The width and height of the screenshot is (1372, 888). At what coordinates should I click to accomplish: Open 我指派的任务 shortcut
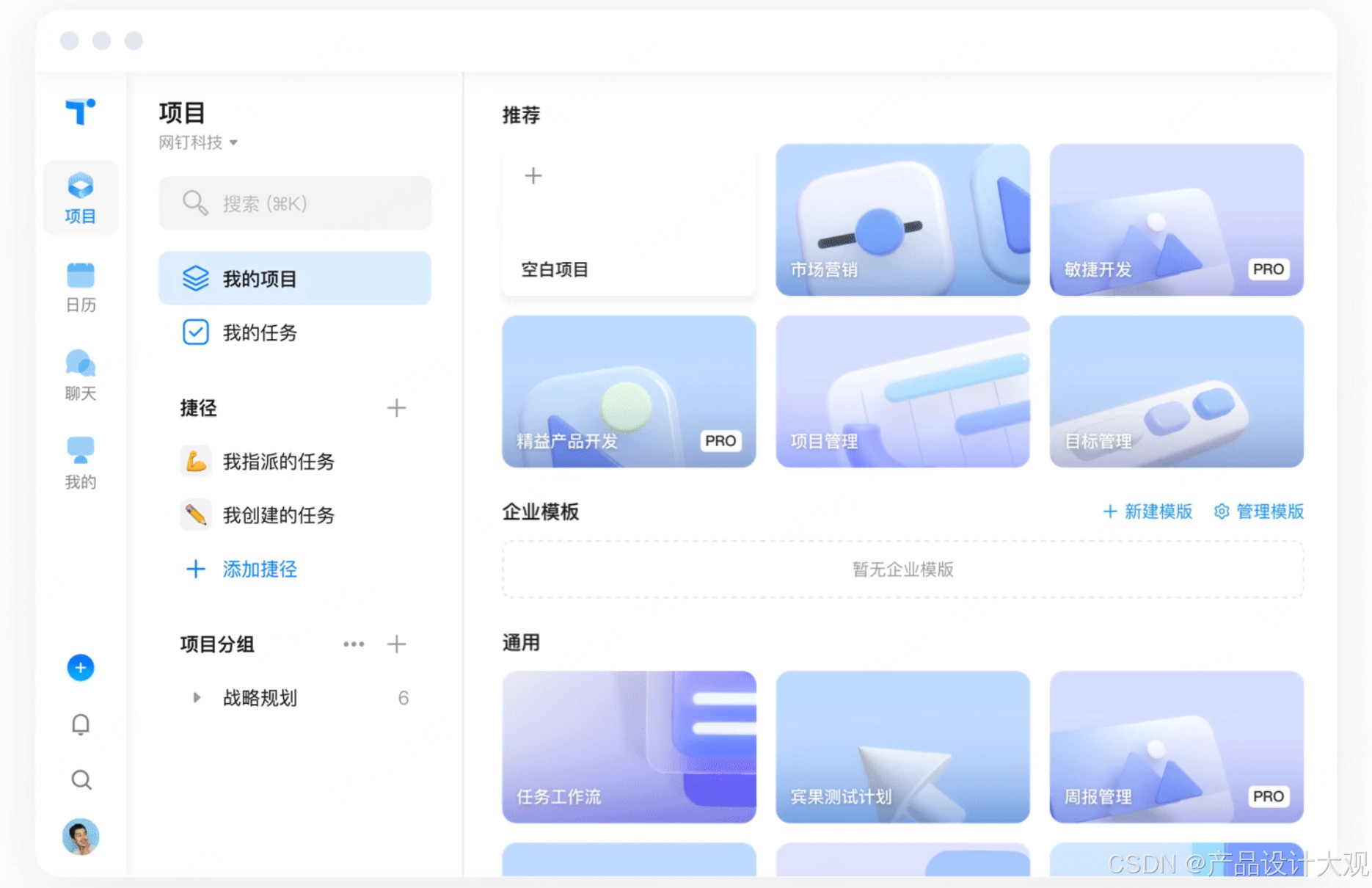click(295, 461)
